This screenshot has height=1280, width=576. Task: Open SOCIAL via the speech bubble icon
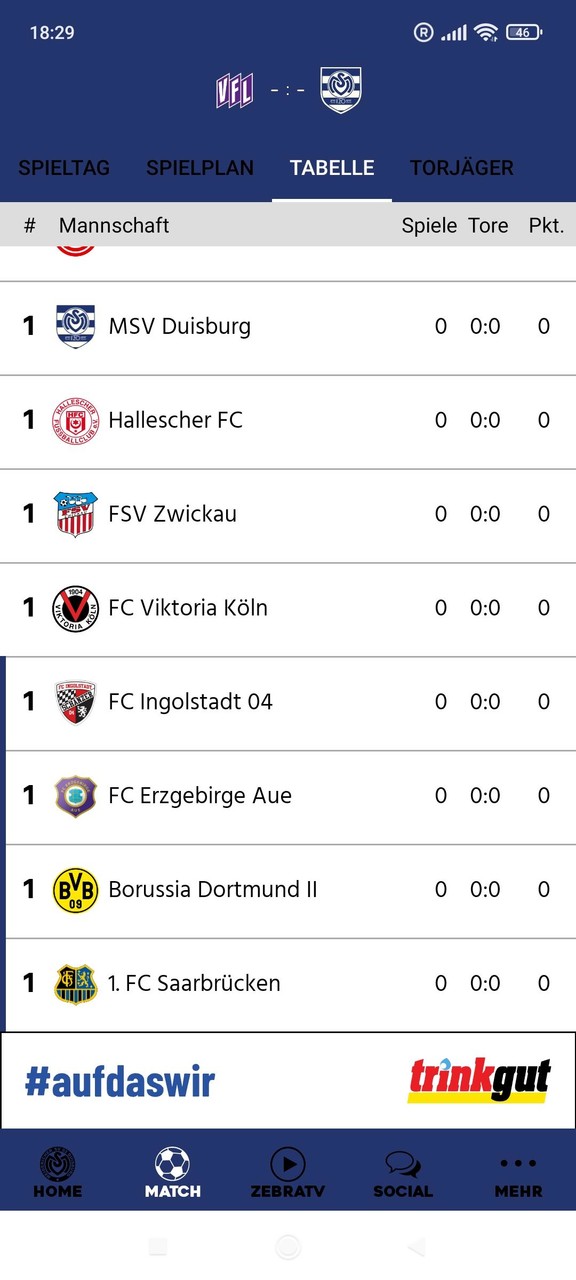[402, 1162]
